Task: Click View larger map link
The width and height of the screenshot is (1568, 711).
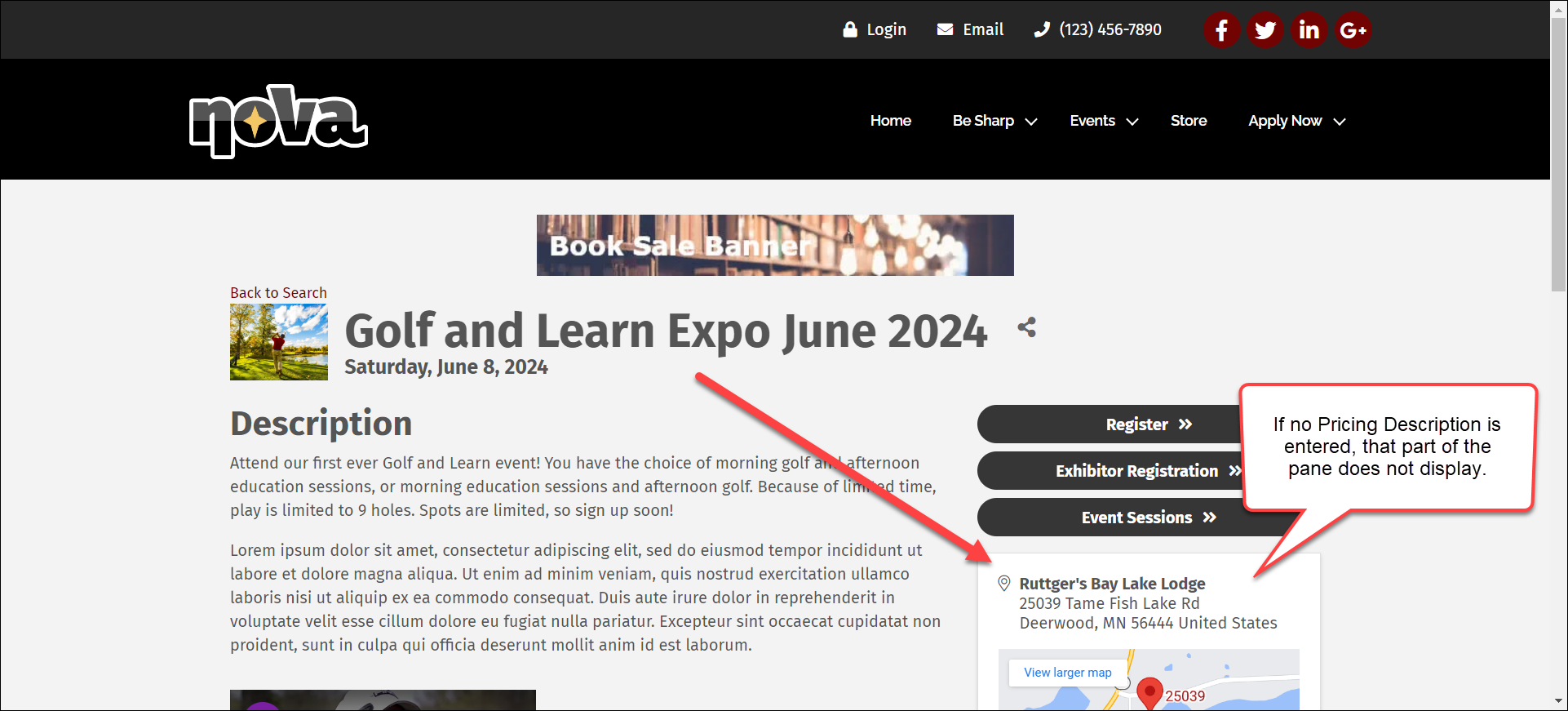Action: point(1067,673)
